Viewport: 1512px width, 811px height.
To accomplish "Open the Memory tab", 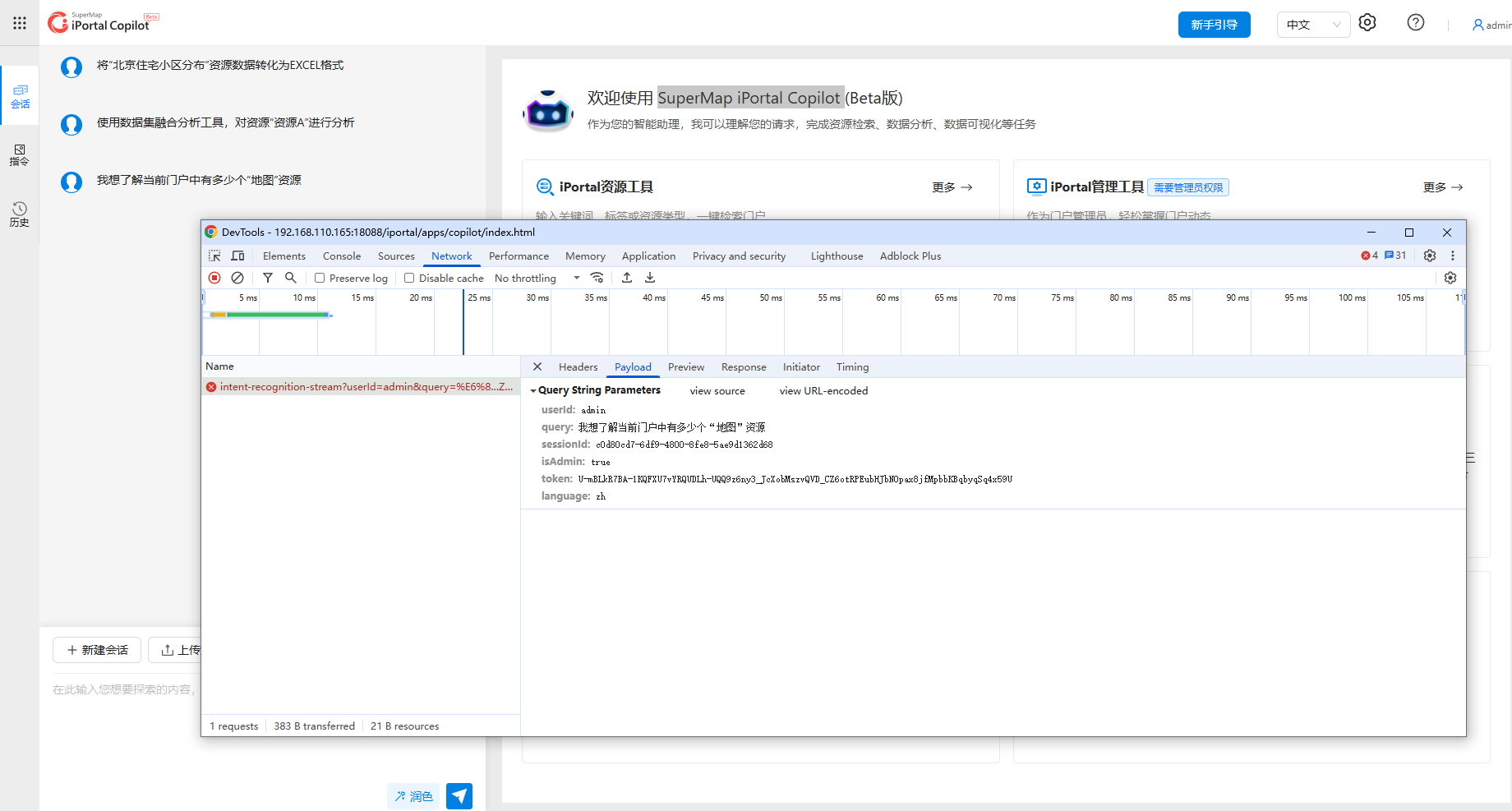I will (x=585, y=256).
